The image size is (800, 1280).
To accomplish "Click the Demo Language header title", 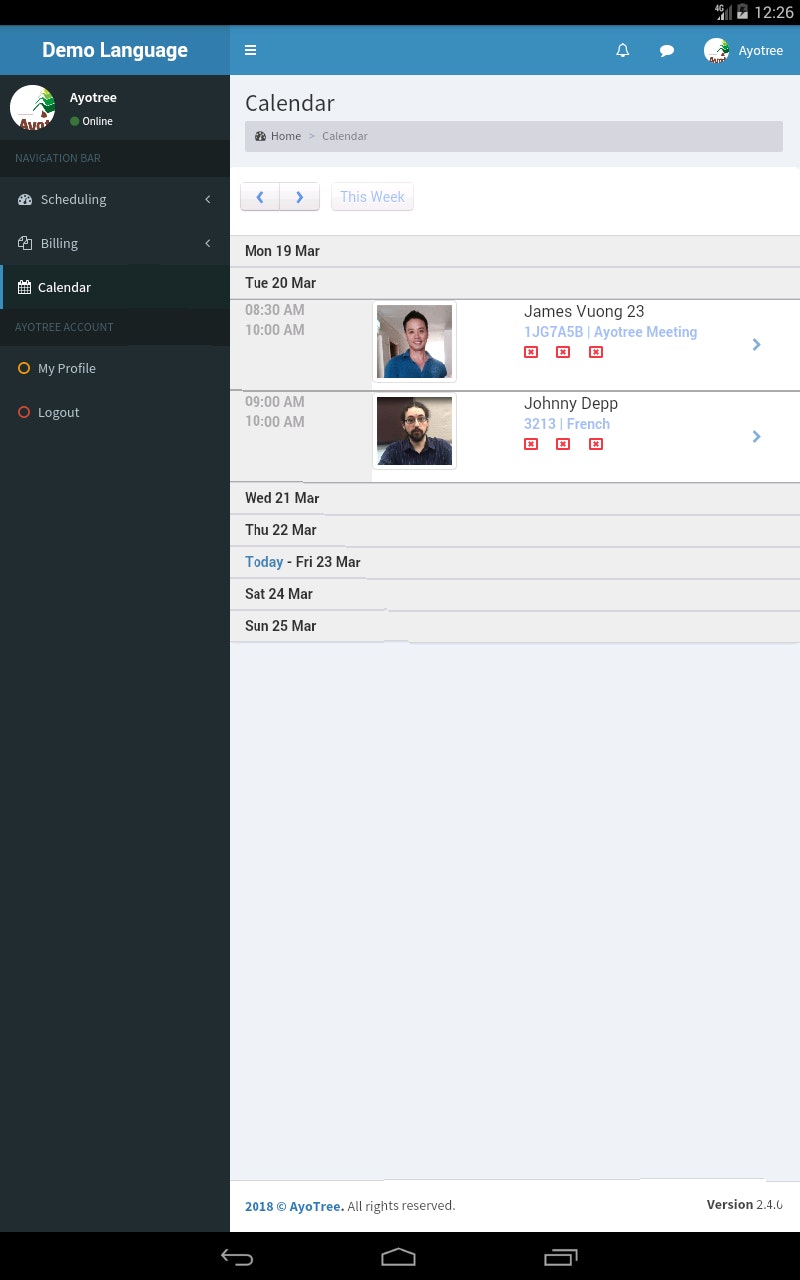I will pos(115,50).
